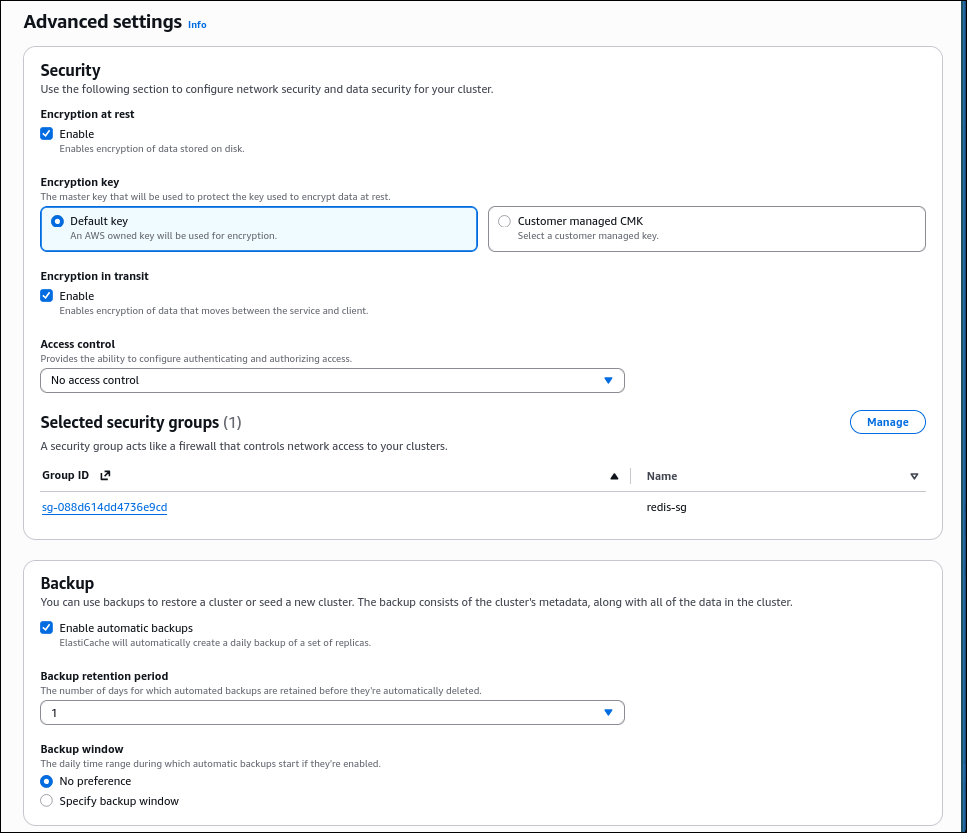Click the sort arrow on the Name column

914,476
